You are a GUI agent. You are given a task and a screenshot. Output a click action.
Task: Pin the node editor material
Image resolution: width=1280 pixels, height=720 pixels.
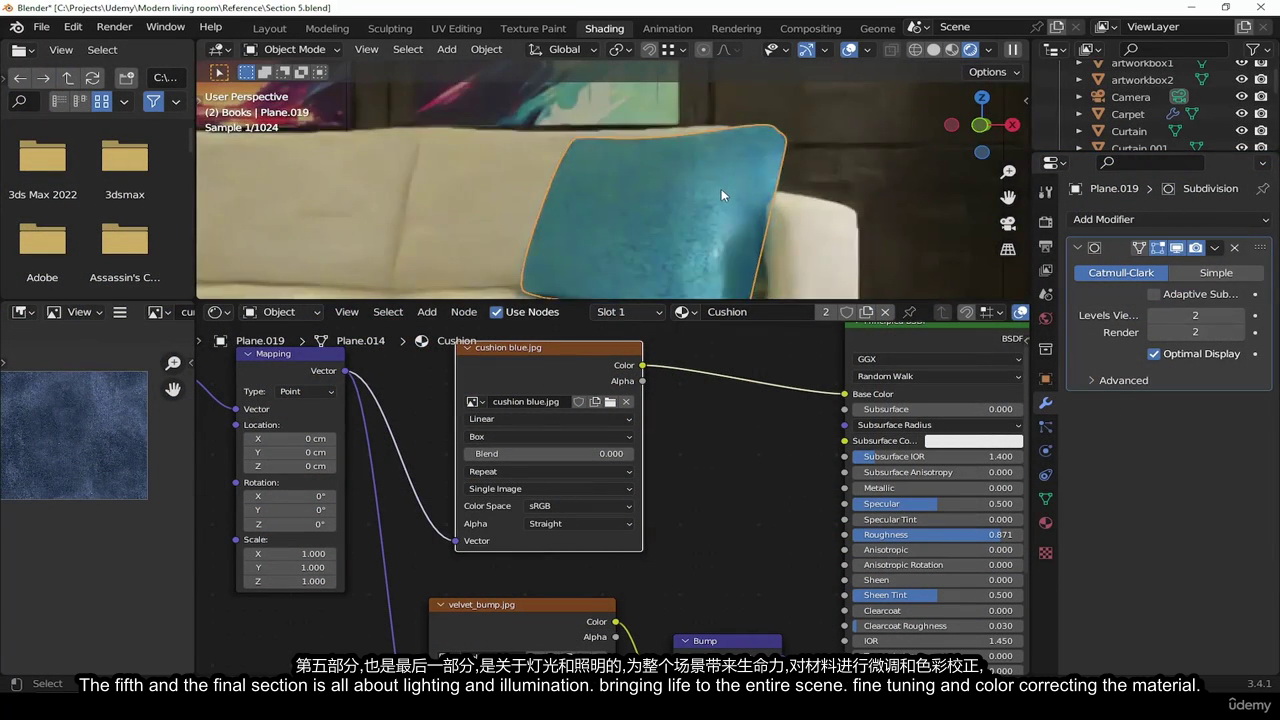[910, 312]
